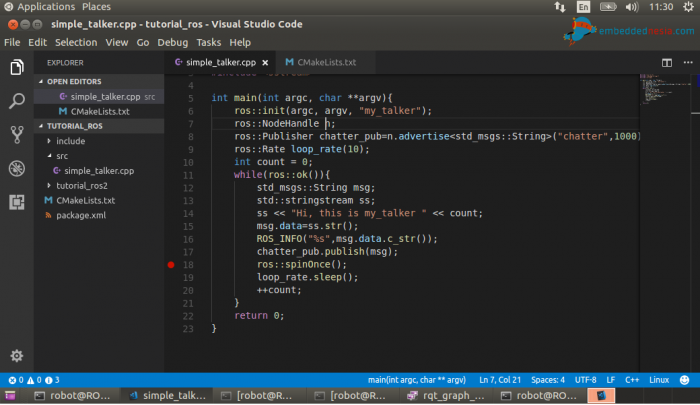Open the system power gear menu
The width and height of the screenshot is (700, 405).
(688, 7)
